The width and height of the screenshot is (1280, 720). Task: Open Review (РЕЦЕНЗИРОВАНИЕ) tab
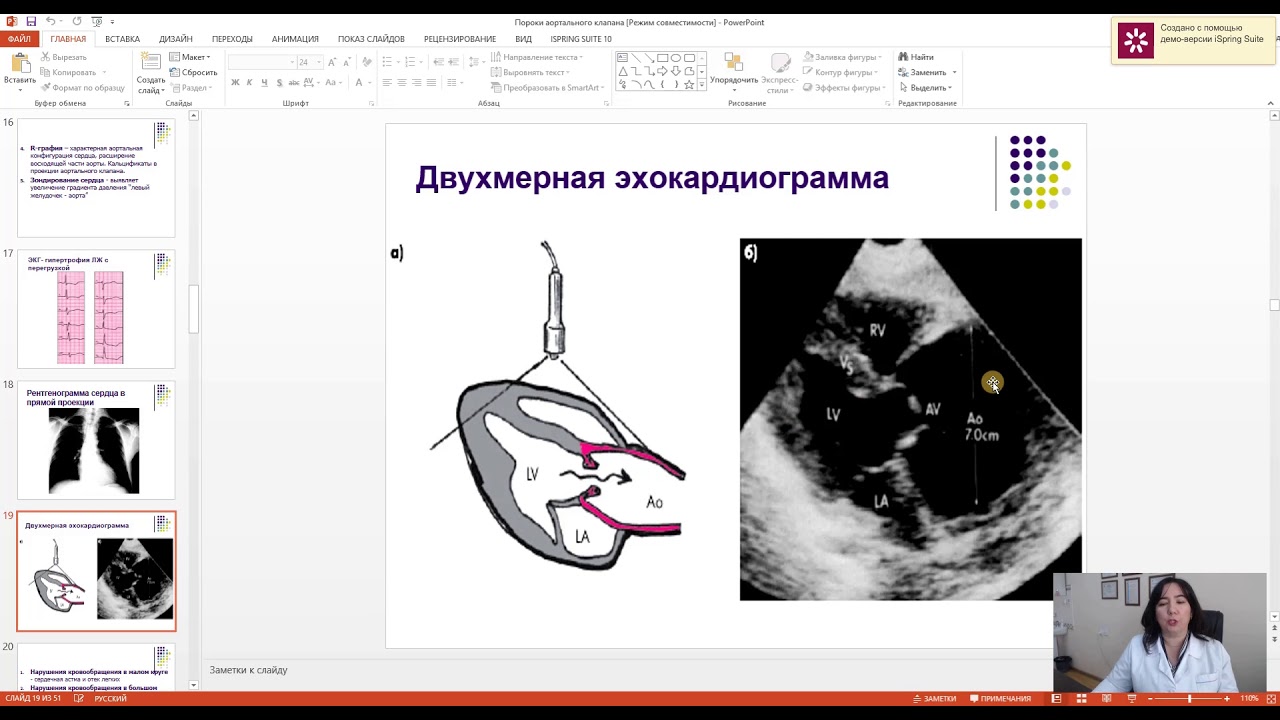[460, 39]
